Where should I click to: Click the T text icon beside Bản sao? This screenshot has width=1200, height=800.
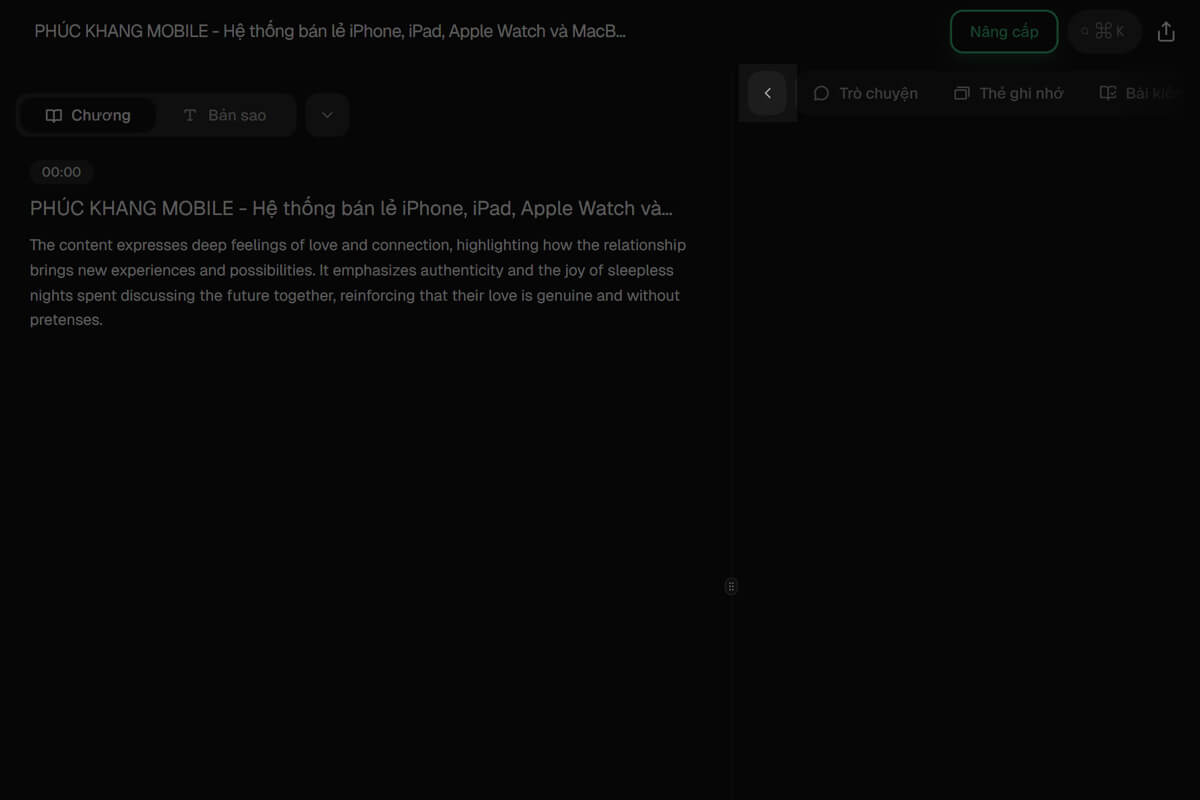190,115
